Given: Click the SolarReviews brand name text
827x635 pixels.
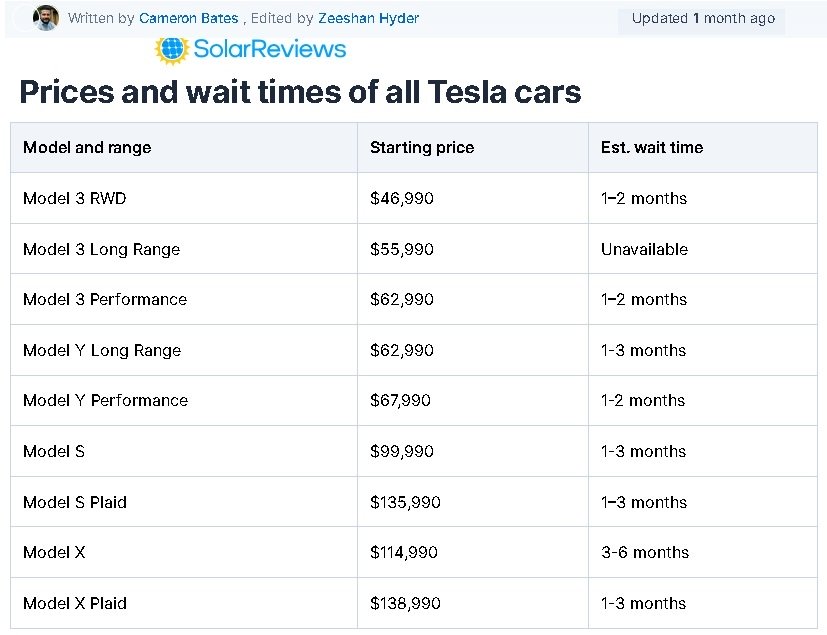Looking at the screenshot, I should click(x=270, y=49).
